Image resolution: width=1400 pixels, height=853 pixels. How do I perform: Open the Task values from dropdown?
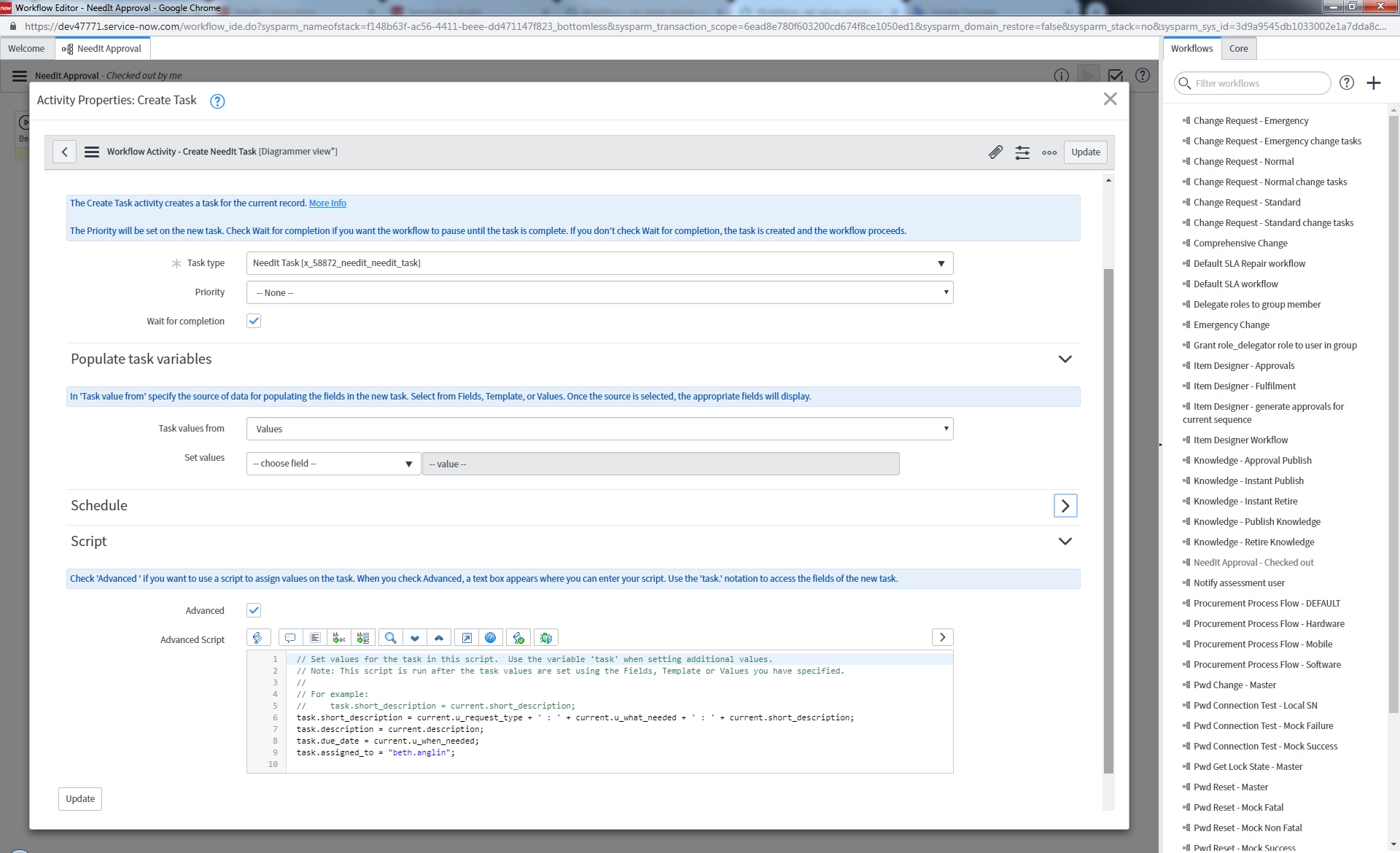coord(599,429)
